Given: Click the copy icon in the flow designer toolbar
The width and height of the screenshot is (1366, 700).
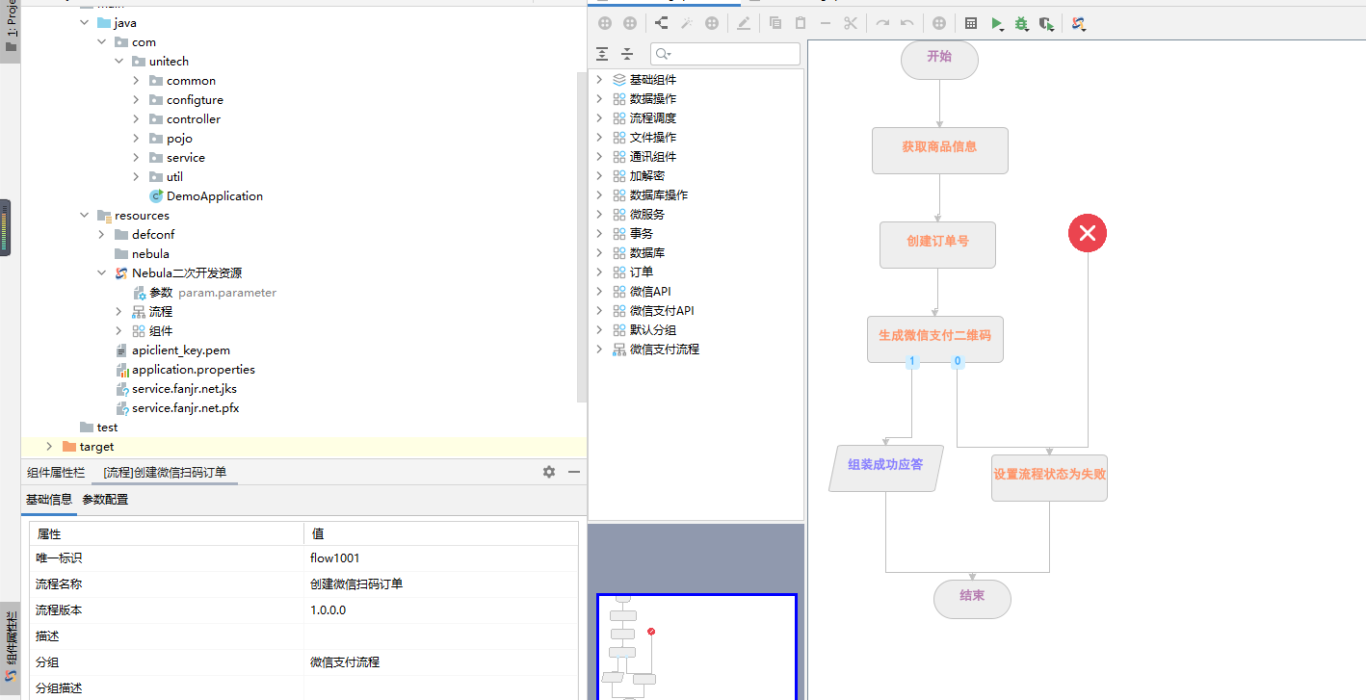Looking at the screenshot, I should click(x=775, y=23).
